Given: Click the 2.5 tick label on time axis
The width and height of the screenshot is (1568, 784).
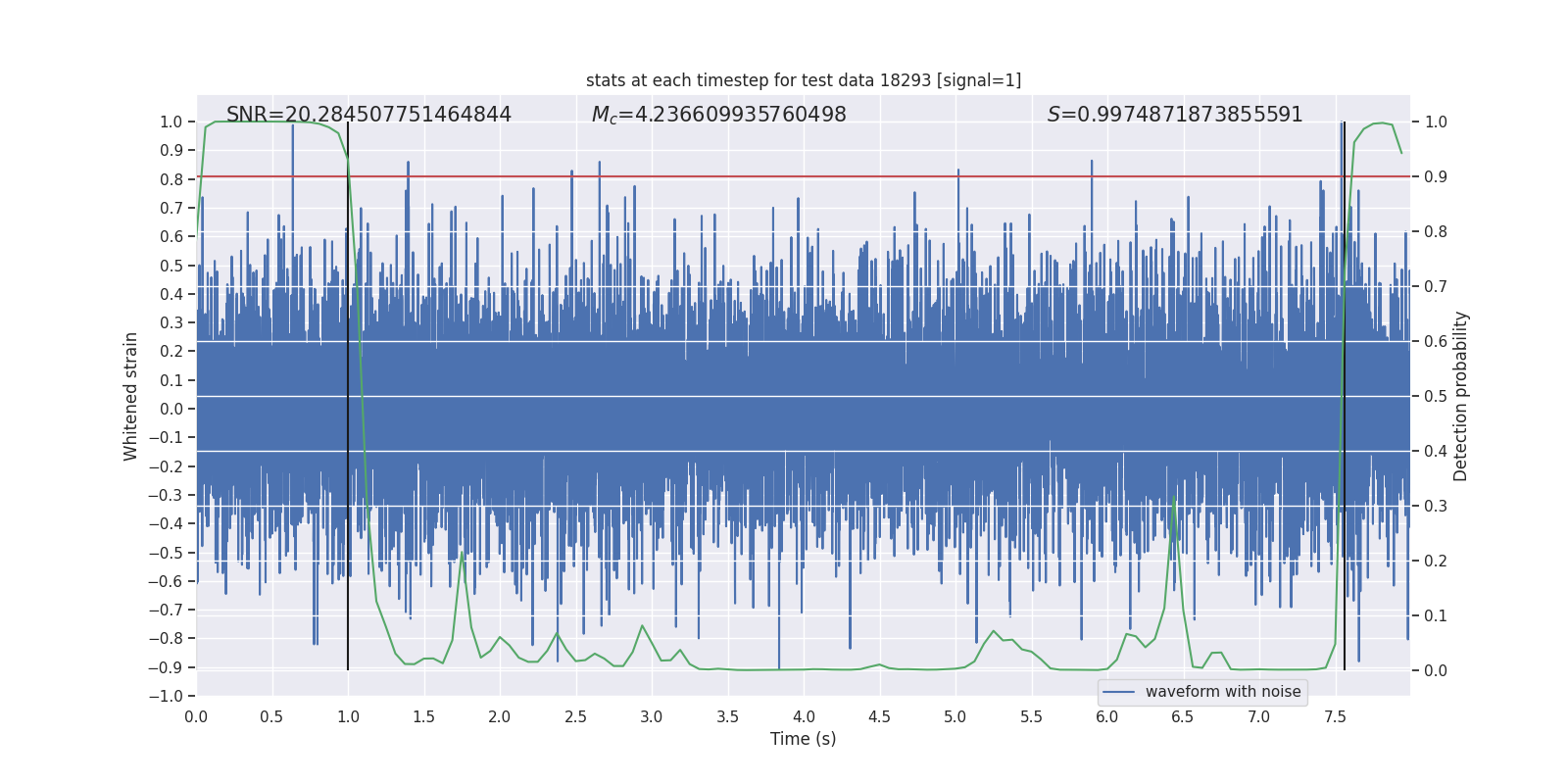Looking at the screenshot, I should 575,716.
